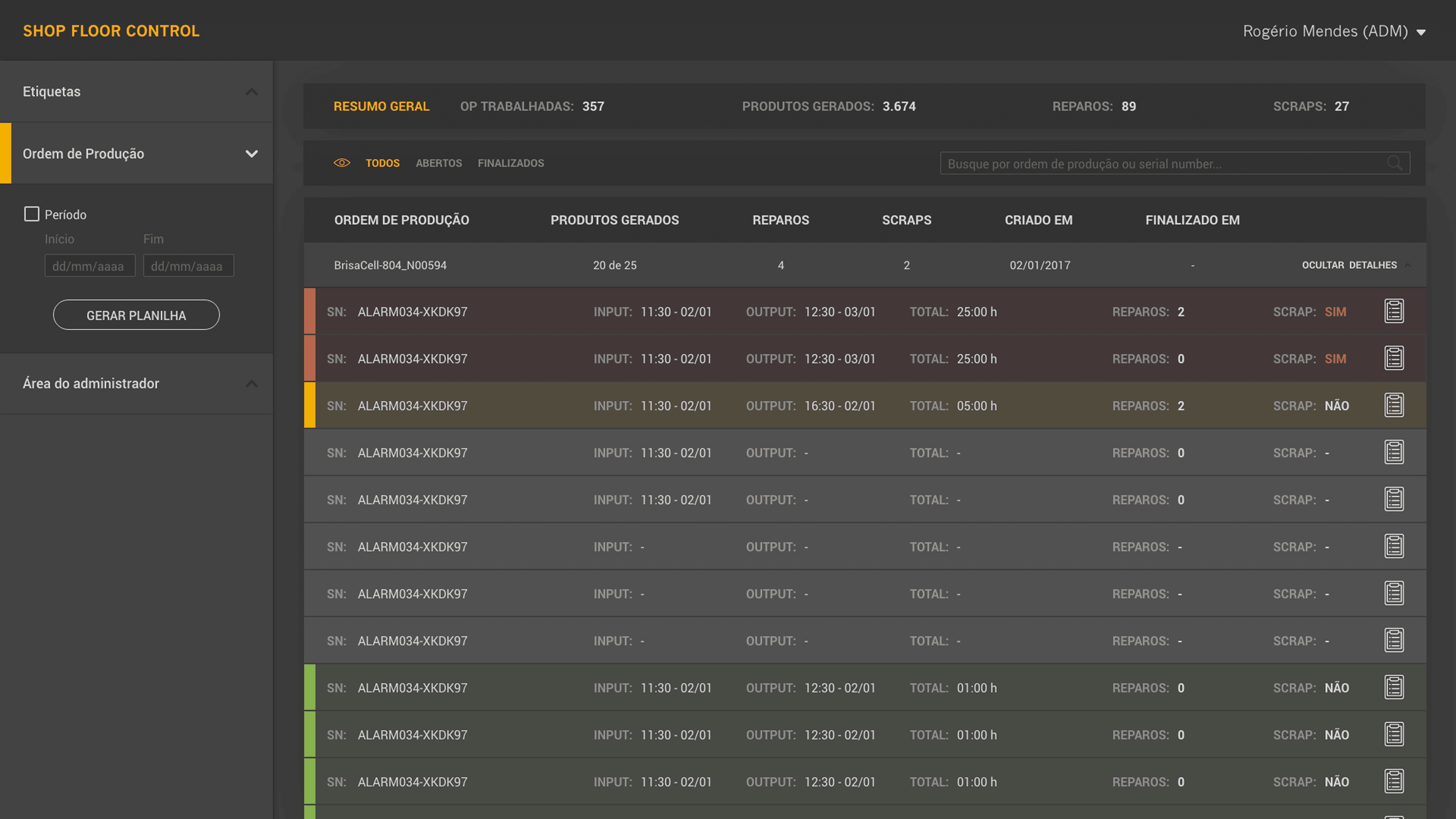Toggle the eye visibility filter icon
This screenshot has width=1456, height=819.
(342, 163)
